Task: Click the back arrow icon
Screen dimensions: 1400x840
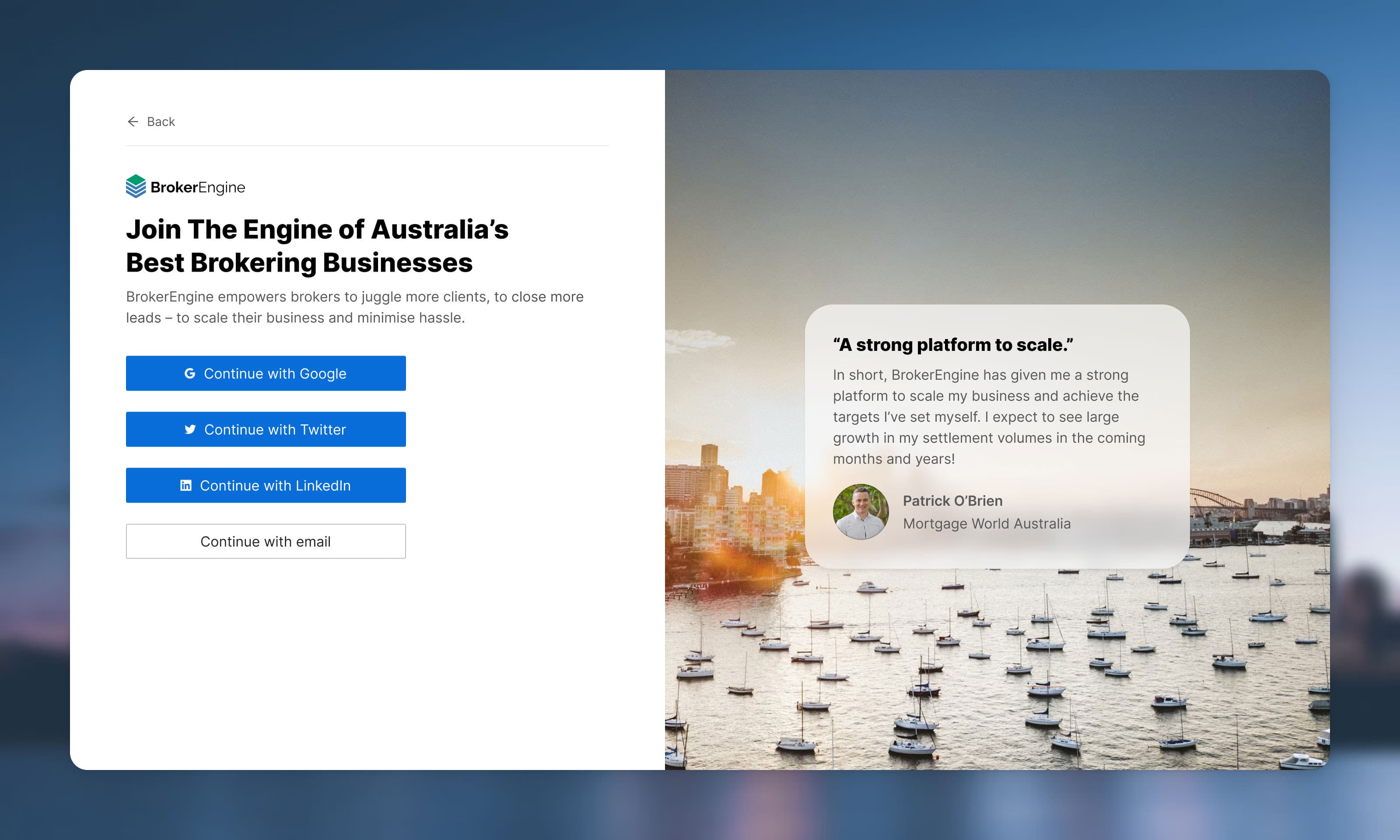Action: pyautogui.click(x=133, y=122)
